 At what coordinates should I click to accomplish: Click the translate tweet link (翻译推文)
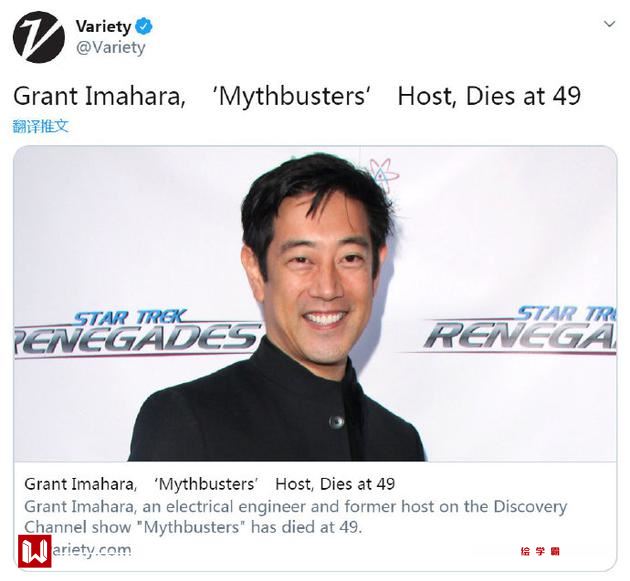click(x=41, y=126)
